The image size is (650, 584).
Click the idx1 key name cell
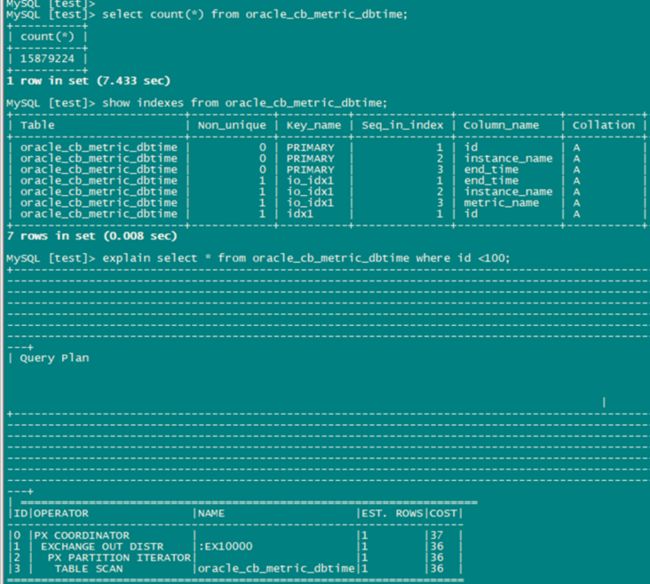click(299, 214)
